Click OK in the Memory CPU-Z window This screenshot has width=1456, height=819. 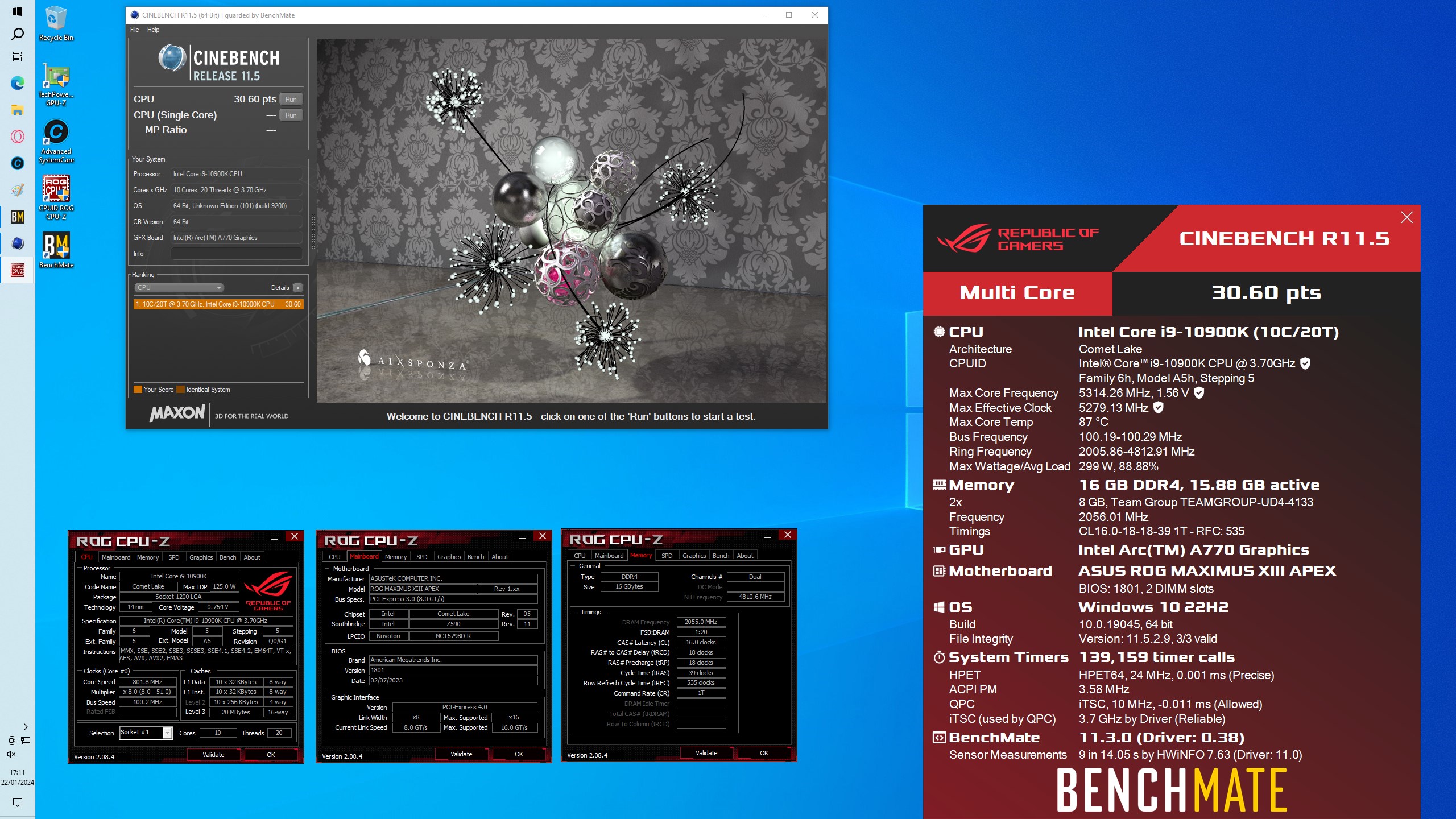point(764,753)
